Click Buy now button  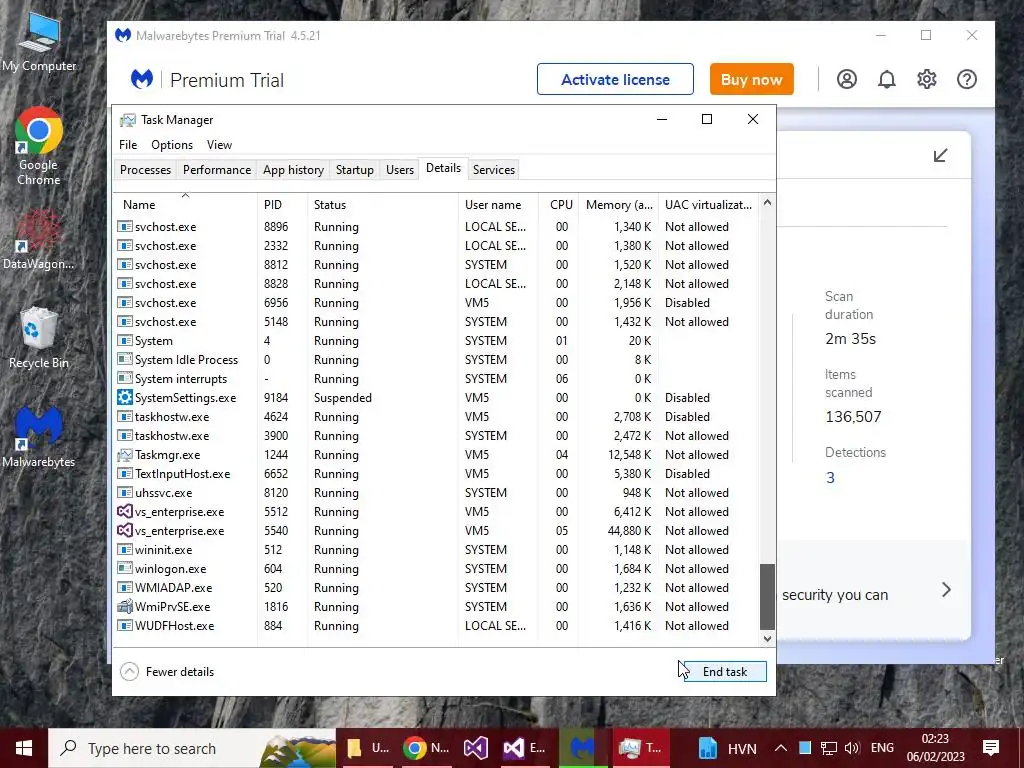[752, 79]
